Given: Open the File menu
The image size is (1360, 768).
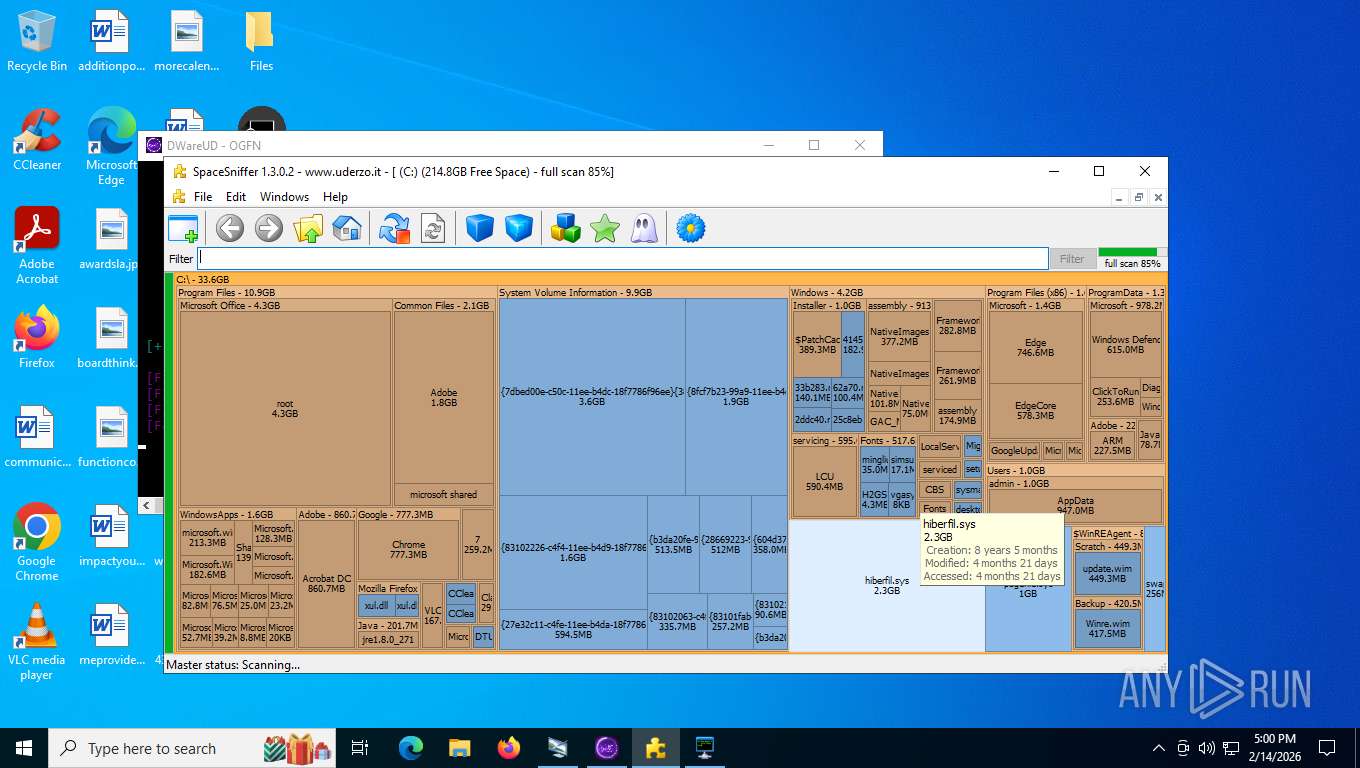Looking at the screenshot, I should (203, 197).
